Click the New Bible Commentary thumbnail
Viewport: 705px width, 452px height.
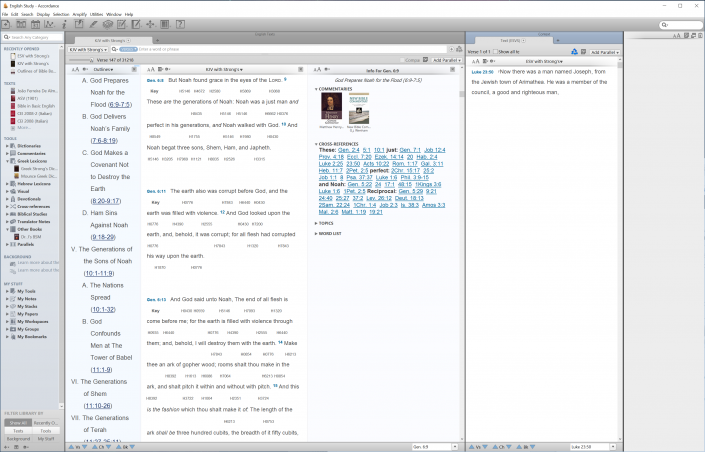pos(359,108)
